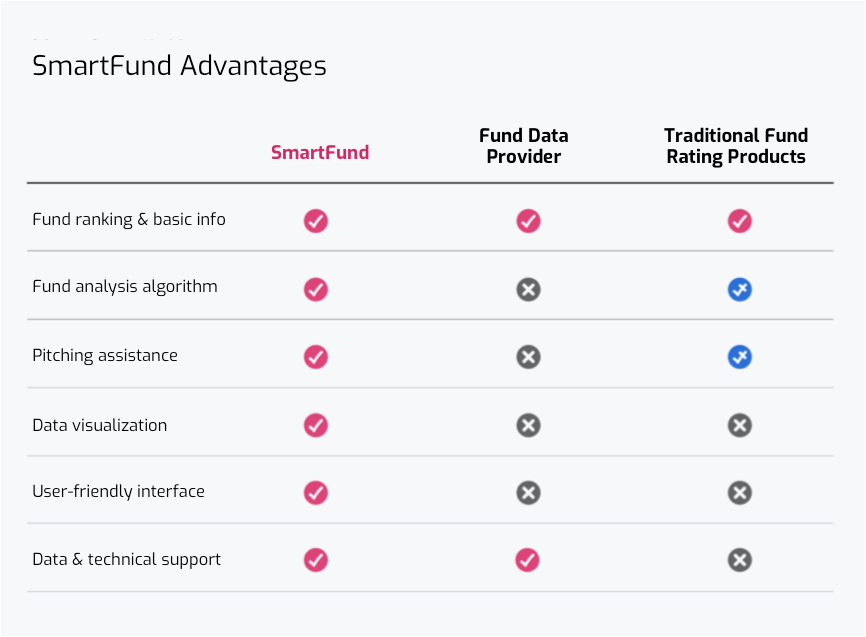Click gray X for Fund Data Provider in Pitching assistance
Viewport: 866px width, 637px height.
[529, 357]
